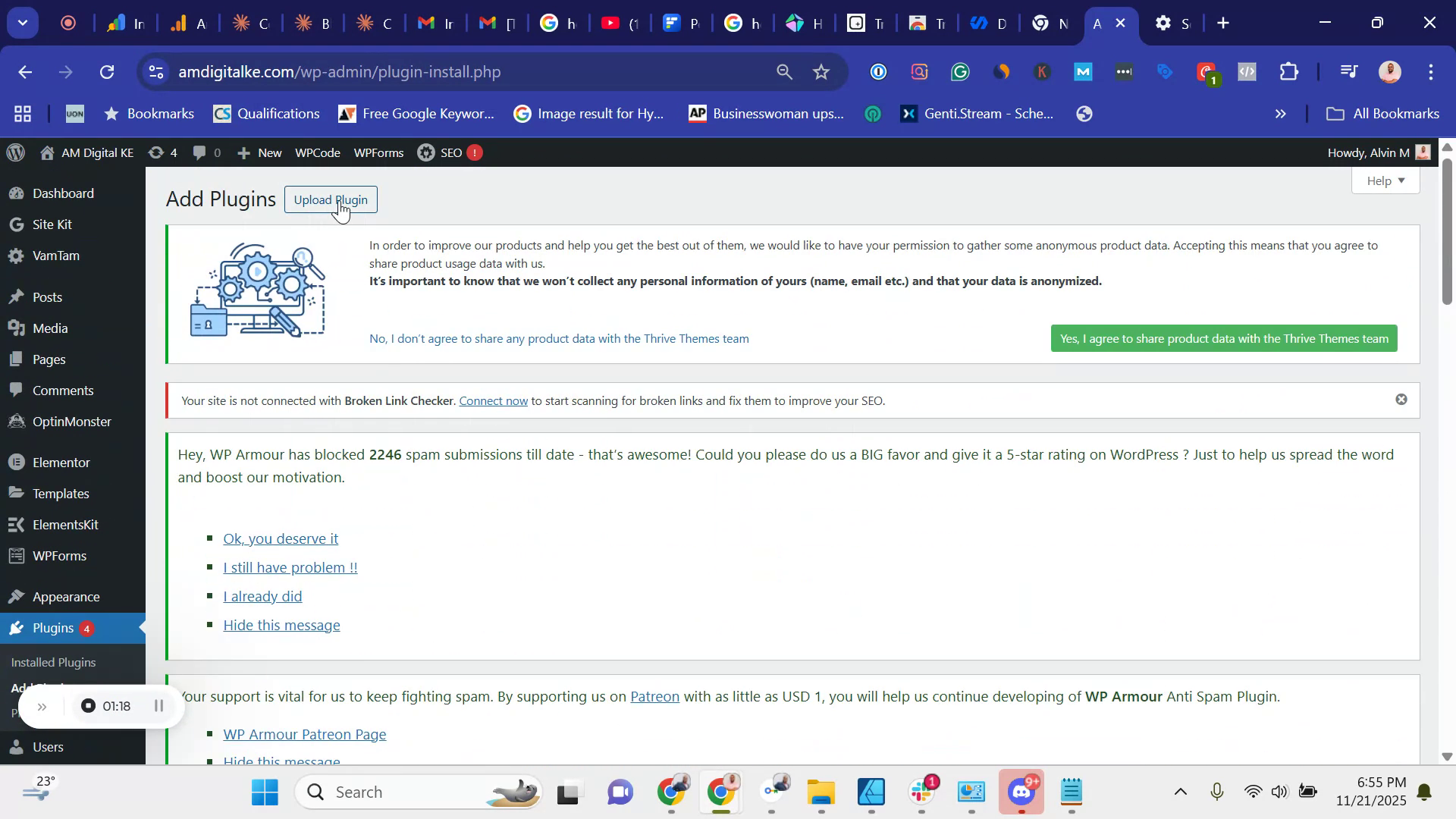Image resolution: width=1456 pixels, height=819 pixels.
Task: Click the Upload Plugin button
Action: [331, 199]
